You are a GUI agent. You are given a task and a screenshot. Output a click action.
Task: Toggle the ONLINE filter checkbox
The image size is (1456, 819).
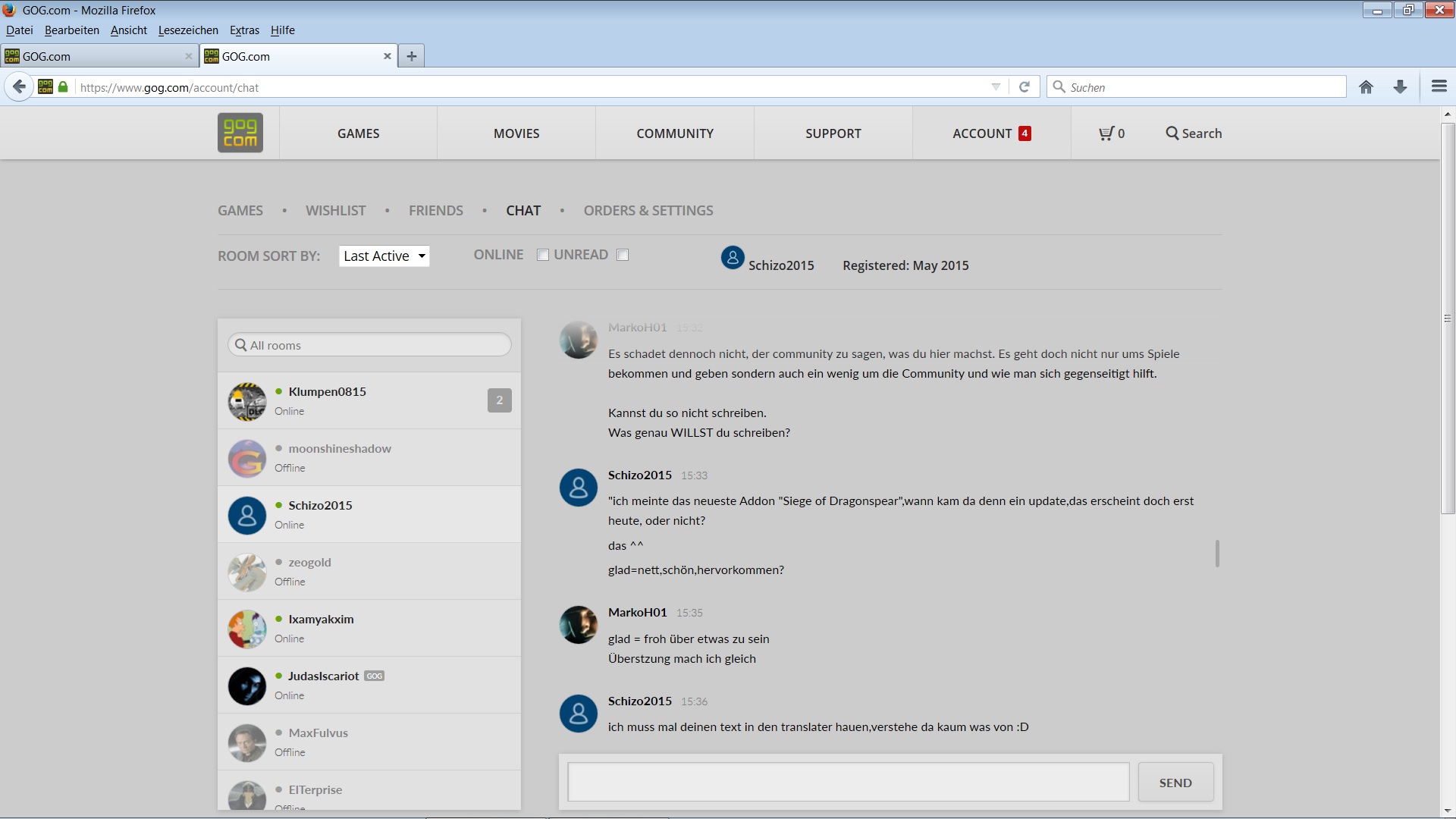(x=543, y=256)
